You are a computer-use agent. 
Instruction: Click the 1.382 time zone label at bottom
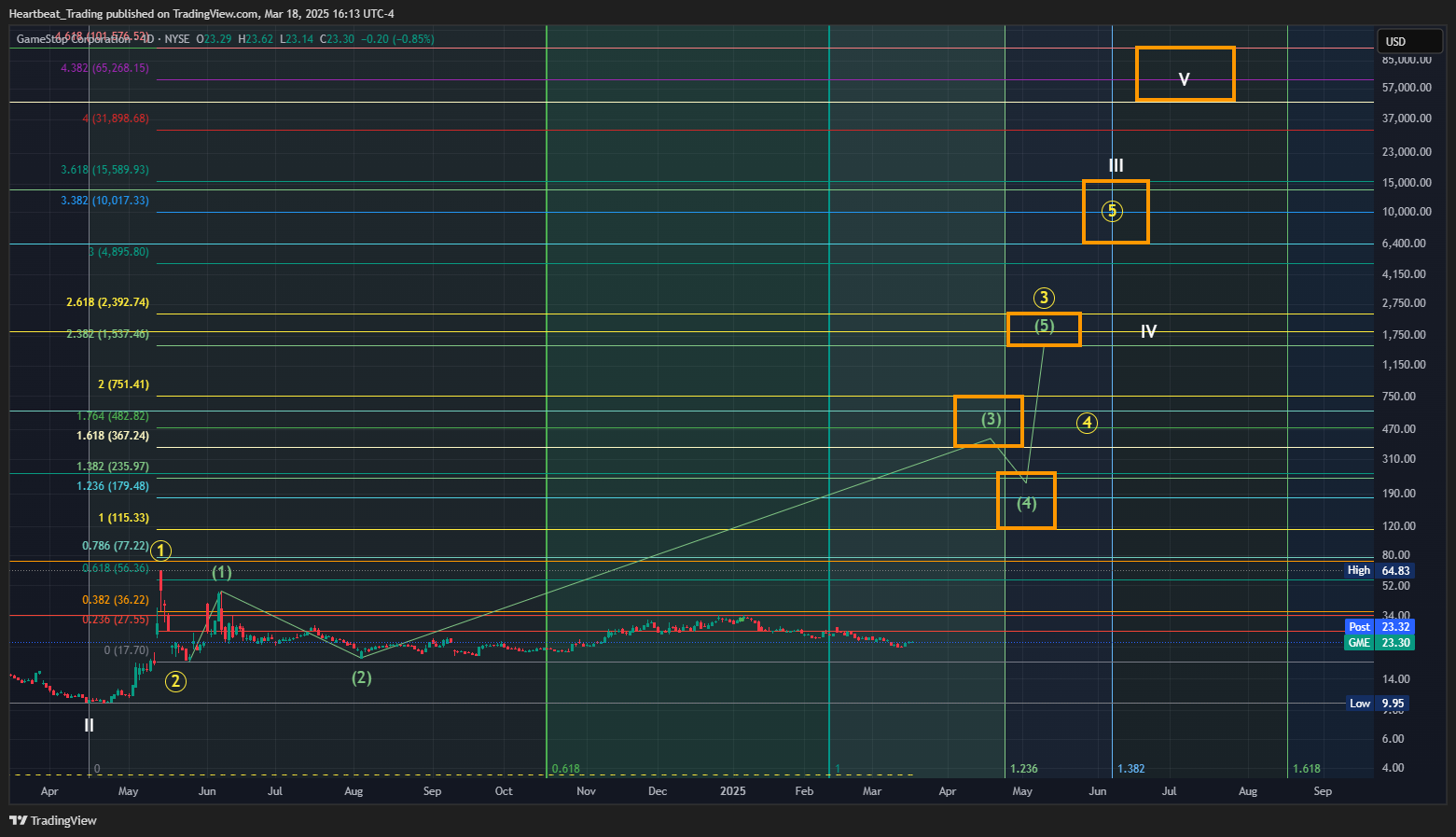point(1131,769)
